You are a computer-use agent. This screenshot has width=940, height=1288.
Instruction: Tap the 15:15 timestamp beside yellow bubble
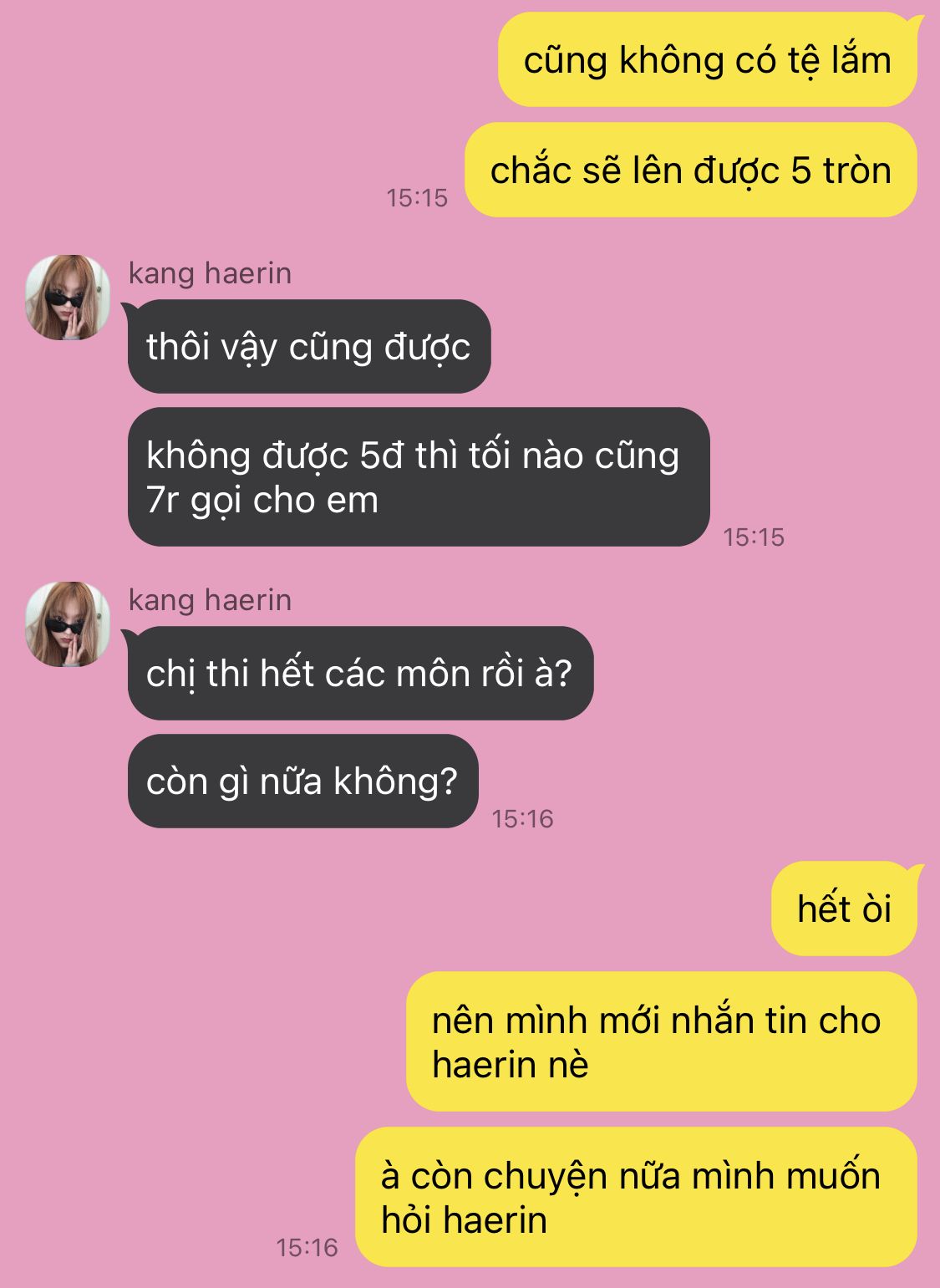coord(417,198)
